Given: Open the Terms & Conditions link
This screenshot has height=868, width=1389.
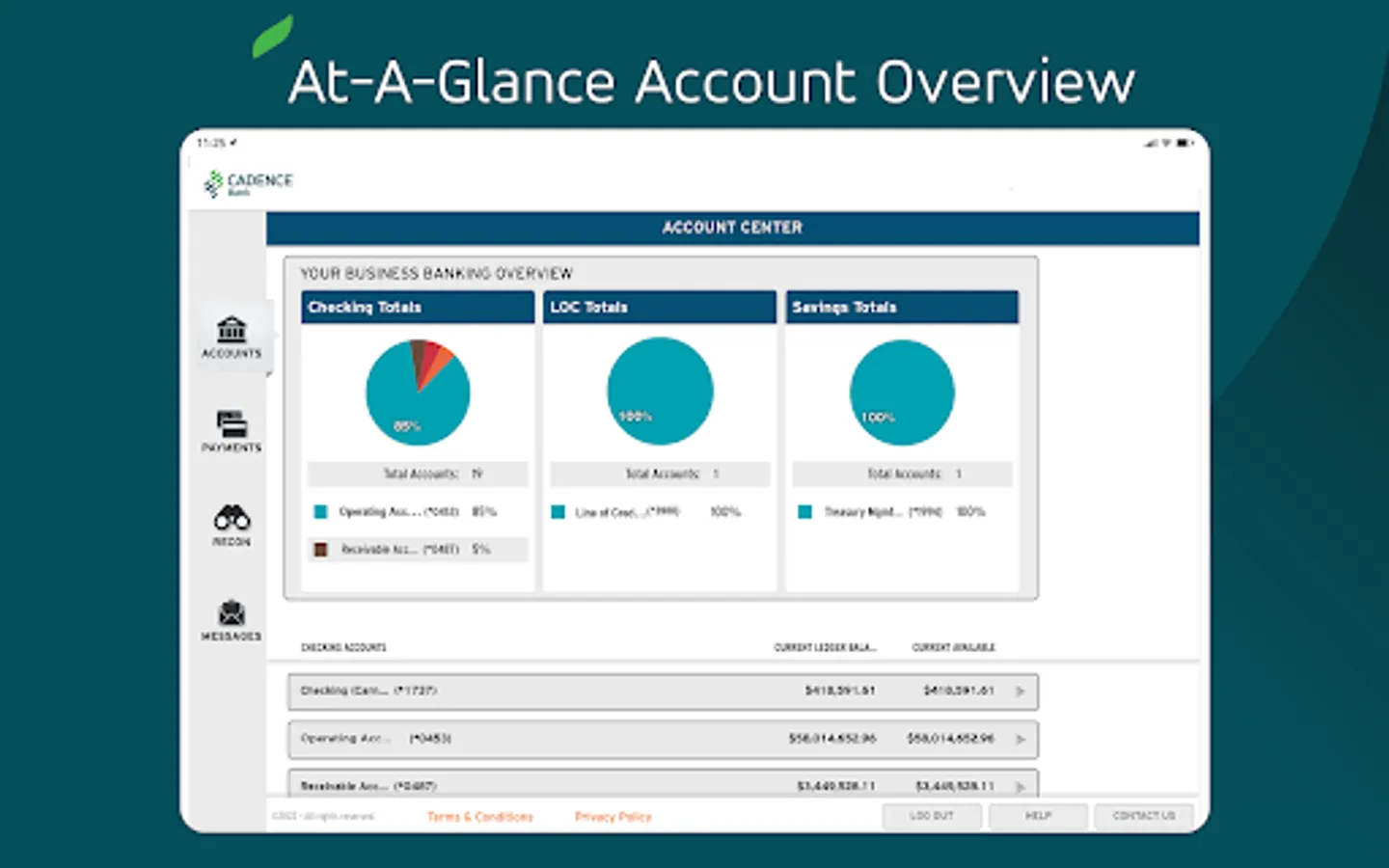Looking at the screenshot, I should [x=479, y=817].
